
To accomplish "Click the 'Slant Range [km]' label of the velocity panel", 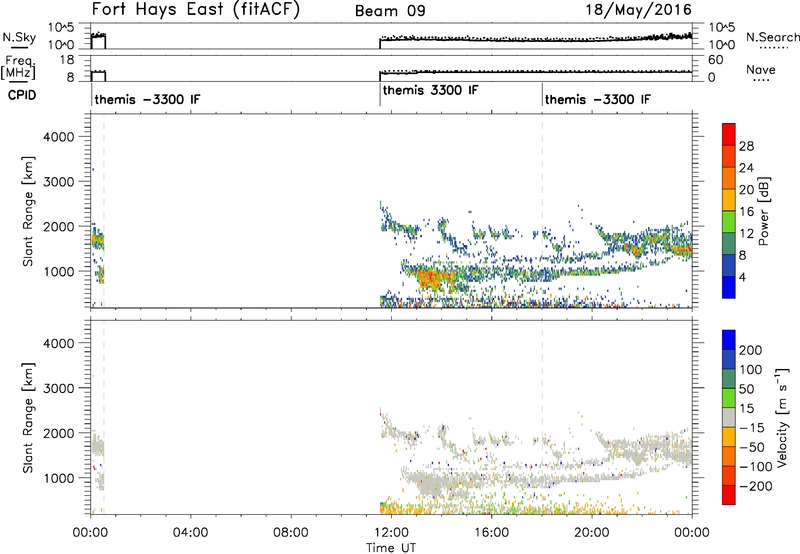I will tap(28, 418).
